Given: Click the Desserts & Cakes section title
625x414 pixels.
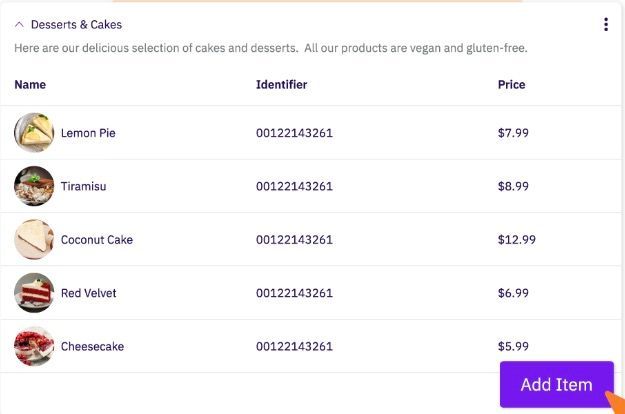Looking at the screenshot, I should (76, 25).
